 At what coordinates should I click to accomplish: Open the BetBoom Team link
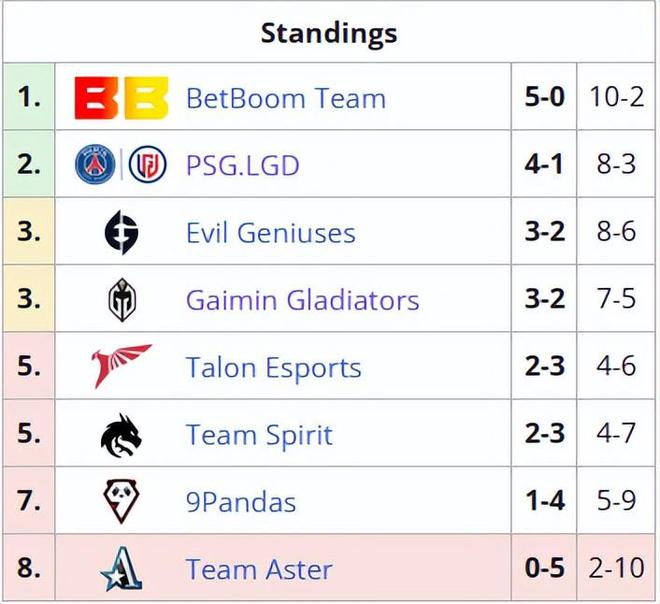(286, 98)
